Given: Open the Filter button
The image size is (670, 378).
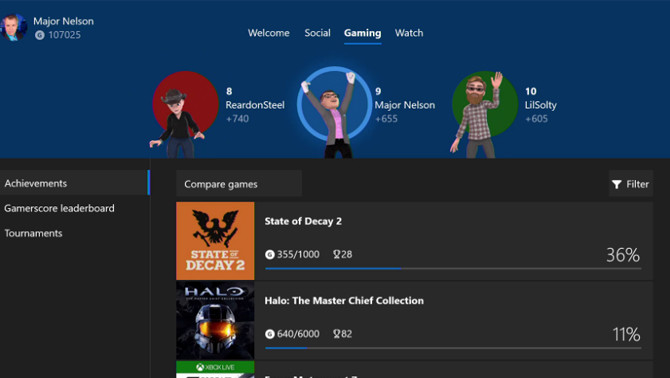Looking at the screenshot, I should point(631,184).
